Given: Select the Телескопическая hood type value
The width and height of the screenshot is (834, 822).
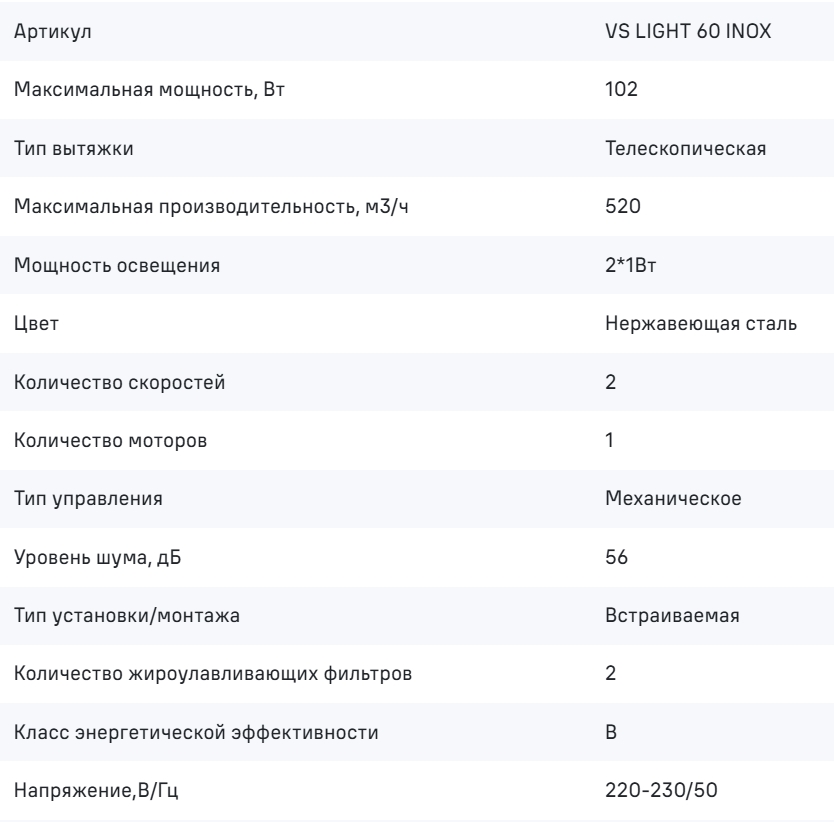Looking at the screenshot, I should click(x=686, y=148).
